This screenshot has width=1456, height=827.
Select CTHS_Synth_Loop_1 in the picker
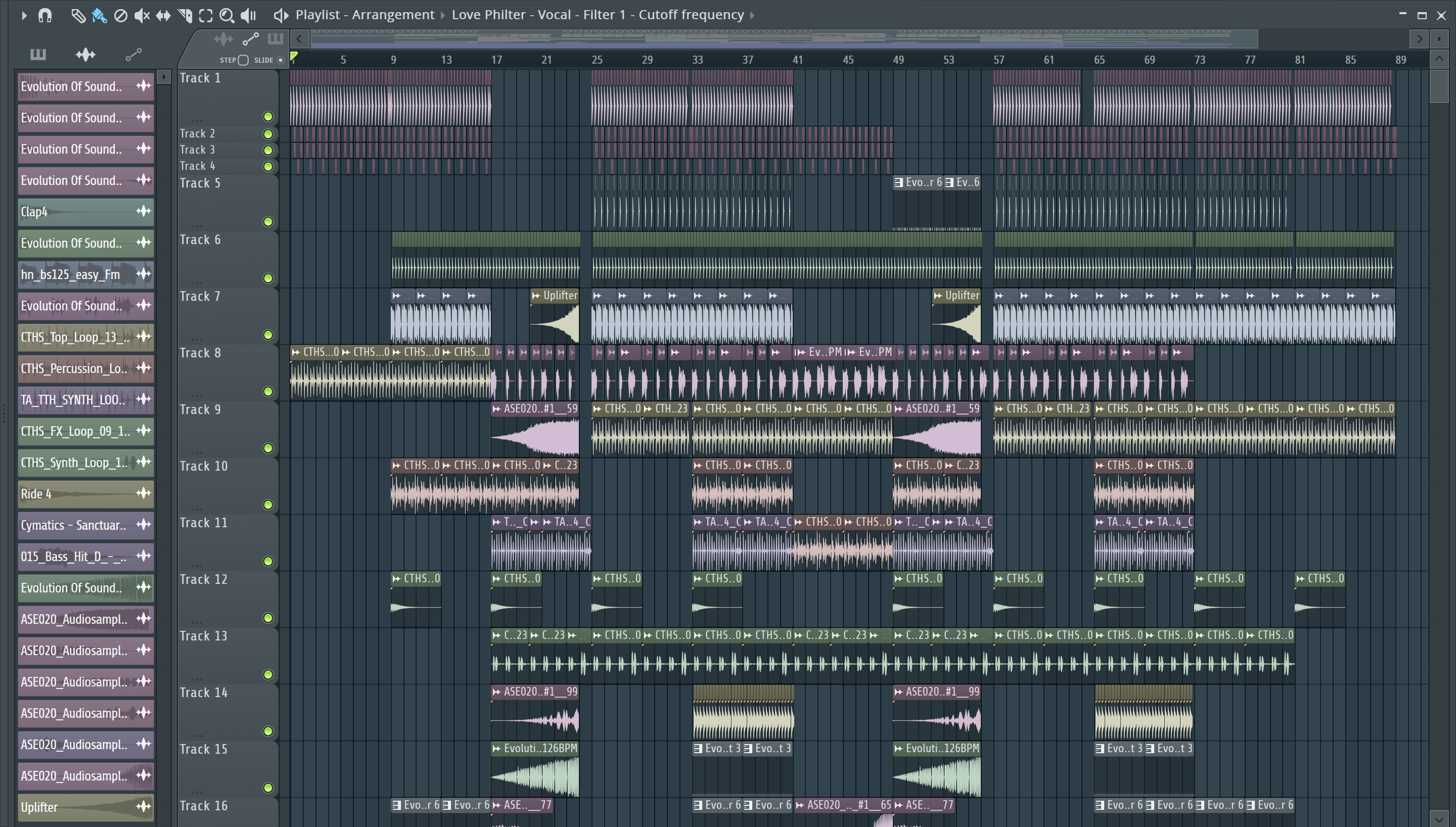(x=85, y=462)
